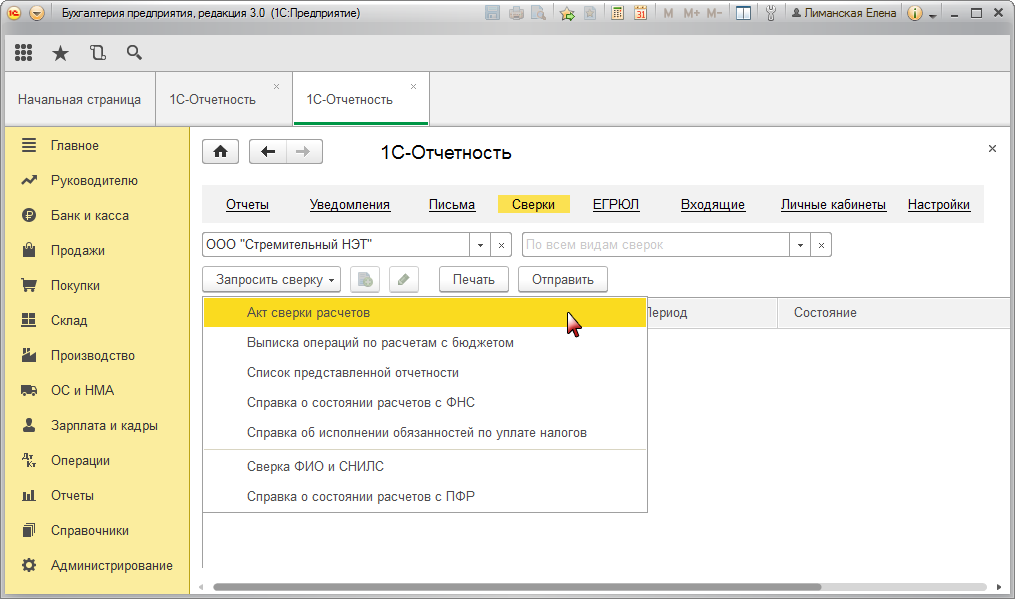Image resolution: width=1015 pixels, height=599 pixels.
Task: Click the home button in 1С-Отчетность
Action: [x=220, y=152]
